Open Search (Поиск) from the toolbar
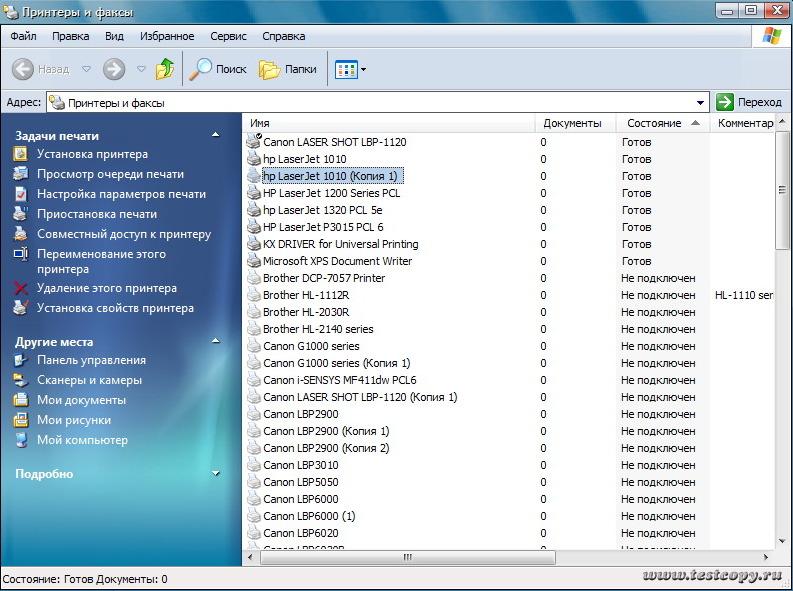The height and width of the screenshot is (591, 793). pyautogui.click(x=217, y=69)
